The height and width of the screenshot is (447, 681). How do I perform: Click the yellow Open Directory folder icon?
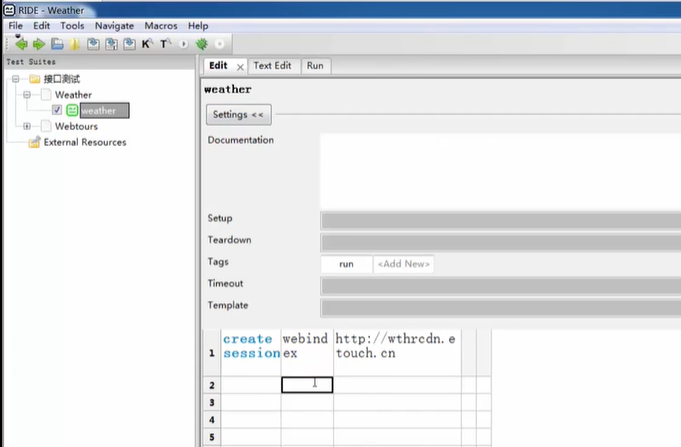click(75, 44)
